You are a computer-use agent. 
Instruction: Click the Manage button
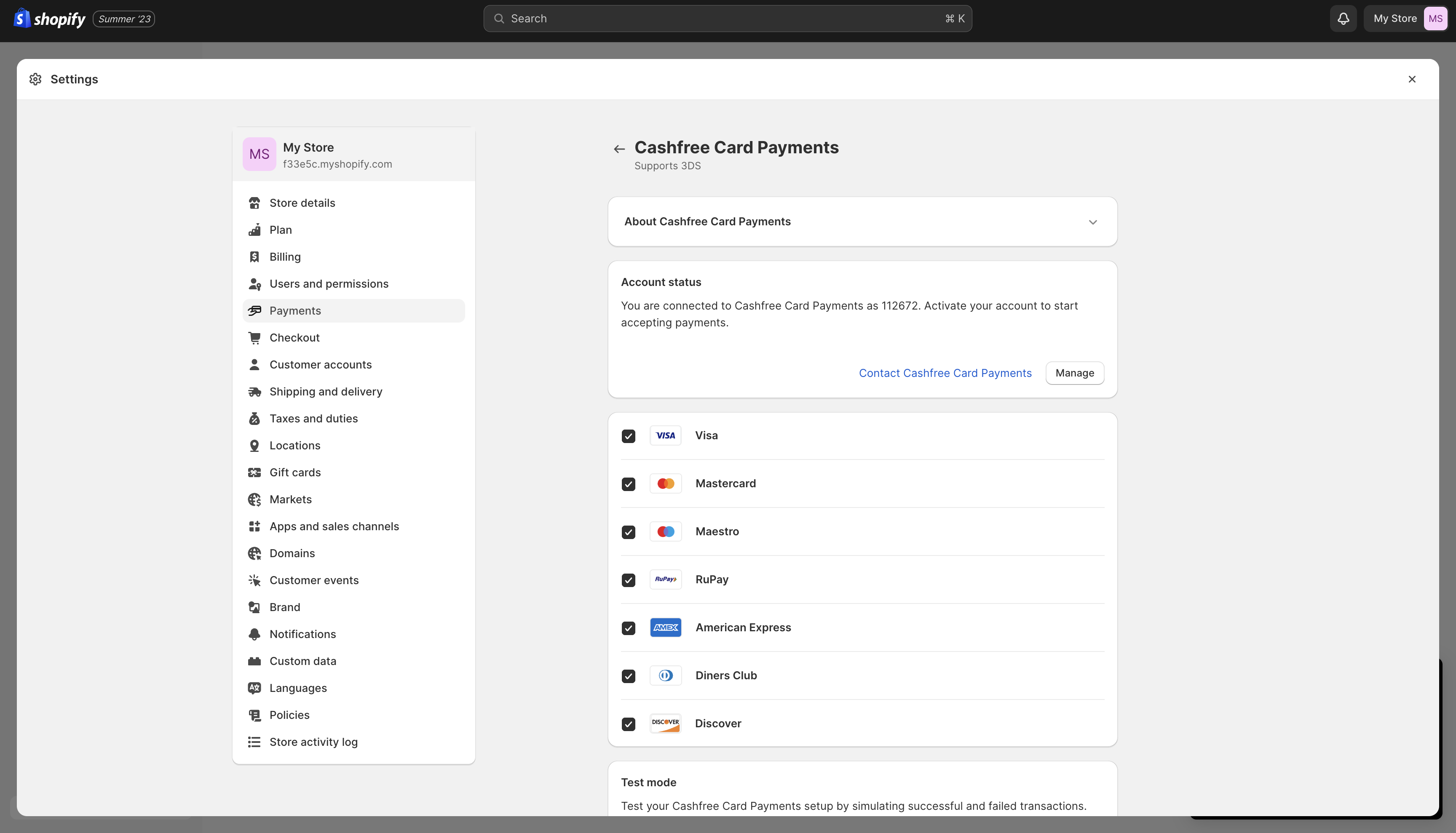point(1074,373)
